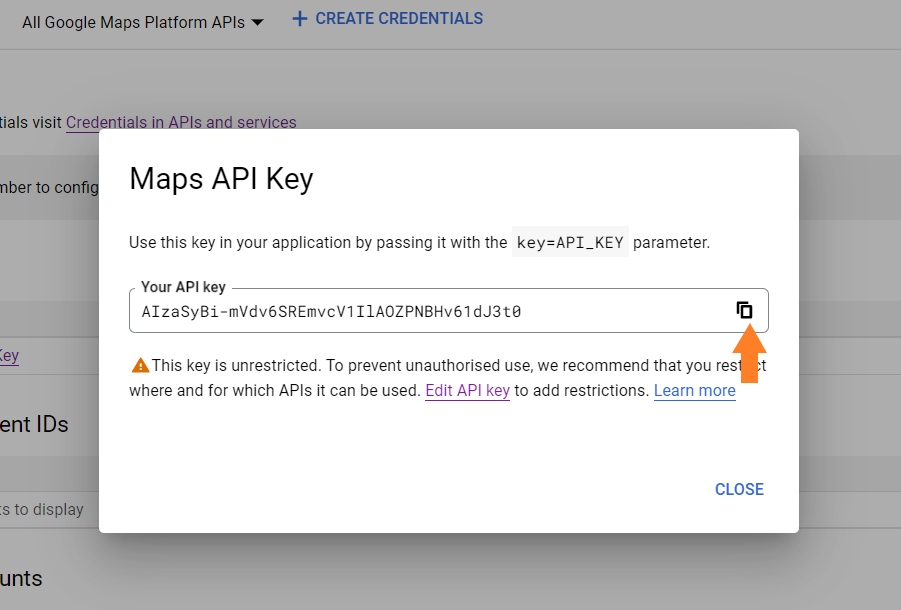
Task: Open Credentials in APIs and services link
Action: coord(181,122)
